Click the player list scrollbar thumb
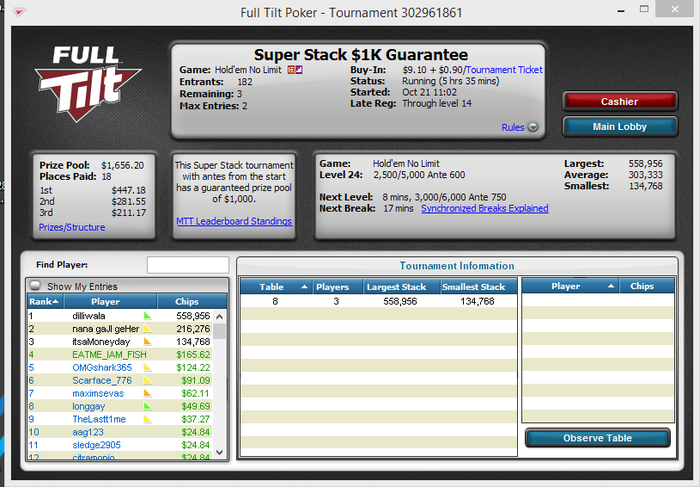The width and height of the screenshot is (700, 487). (219, 332)
